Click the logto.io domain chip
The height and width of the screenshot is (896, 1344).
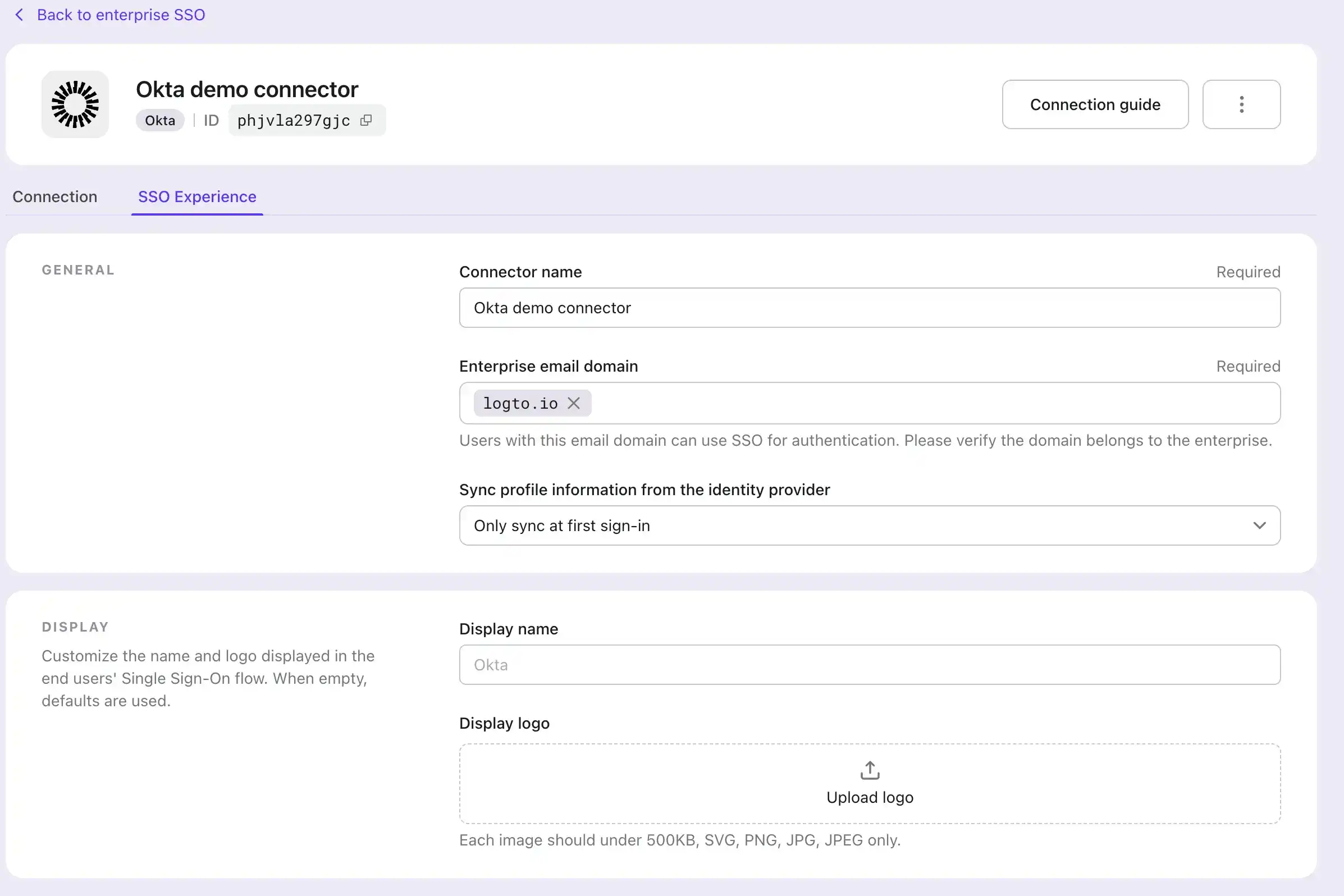pos(520,404)
